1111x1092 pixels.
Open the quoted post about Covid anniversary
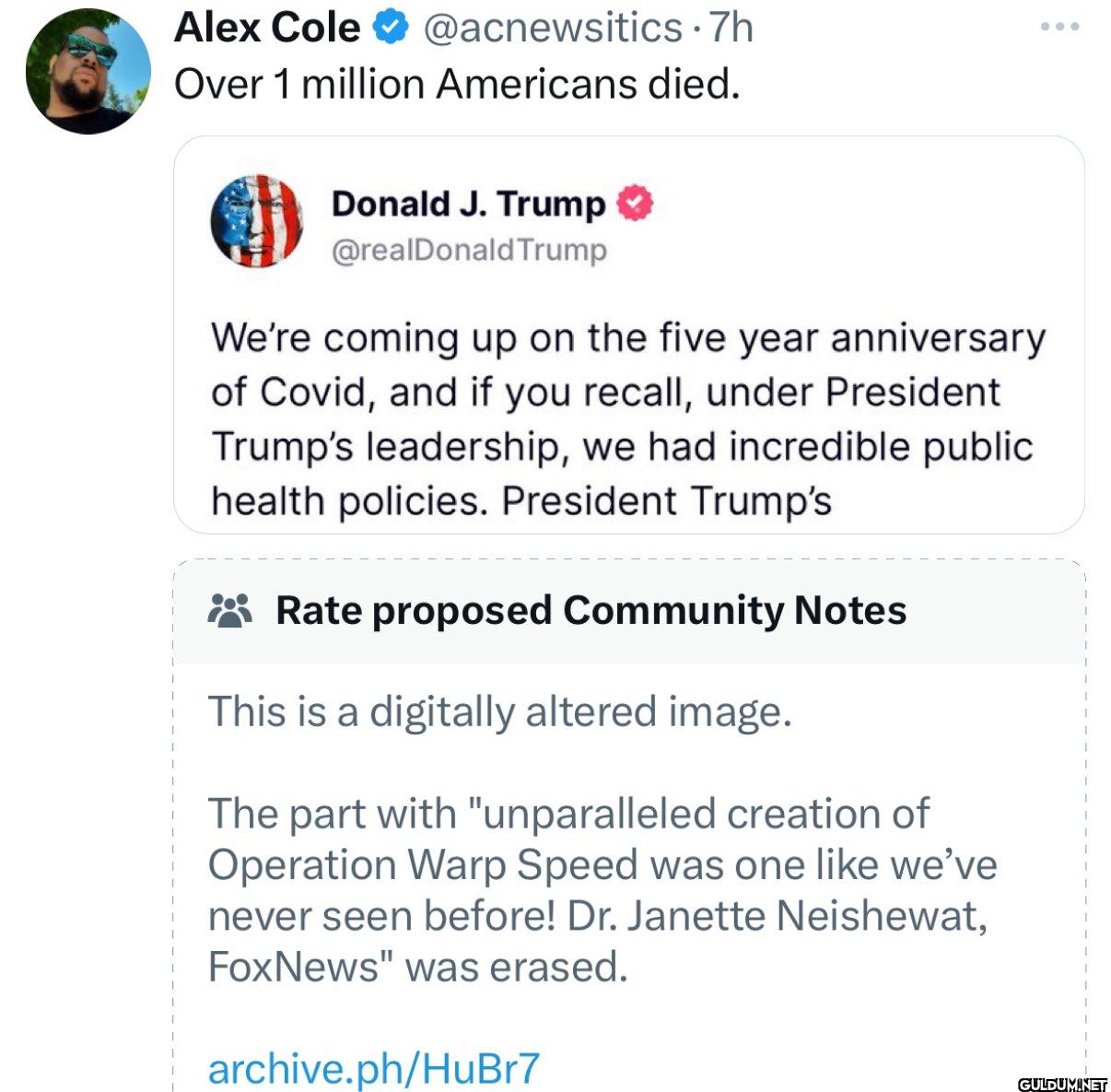[626, 393]
